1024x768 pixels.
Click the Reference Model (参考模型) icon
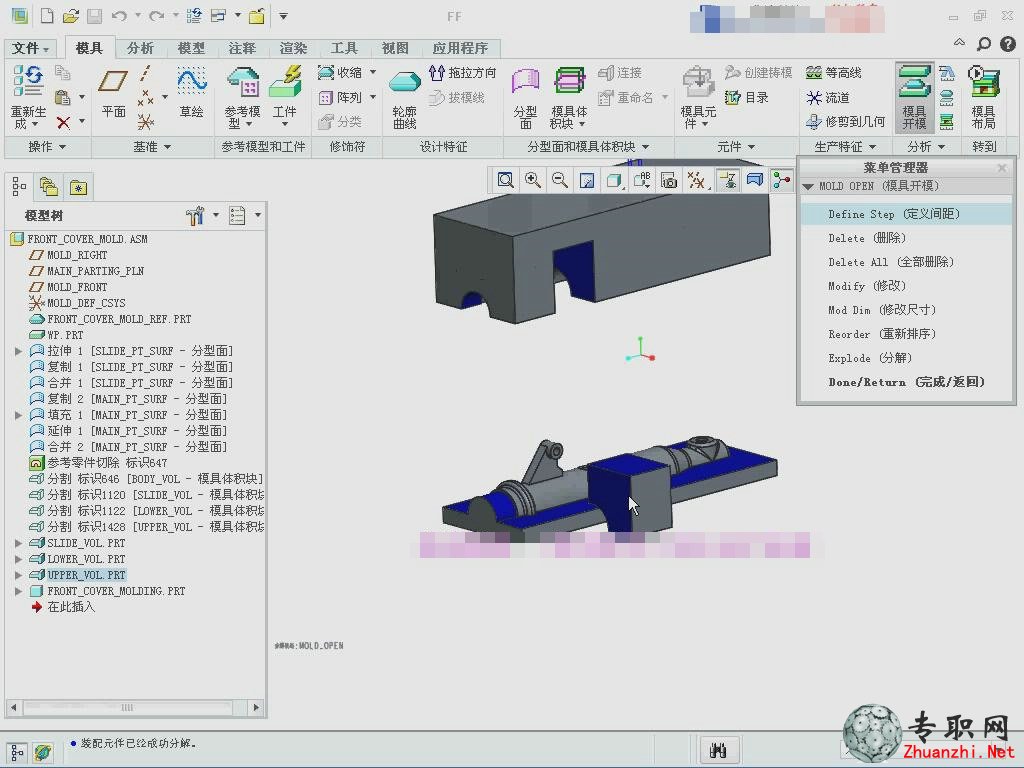tap(242, 82)
